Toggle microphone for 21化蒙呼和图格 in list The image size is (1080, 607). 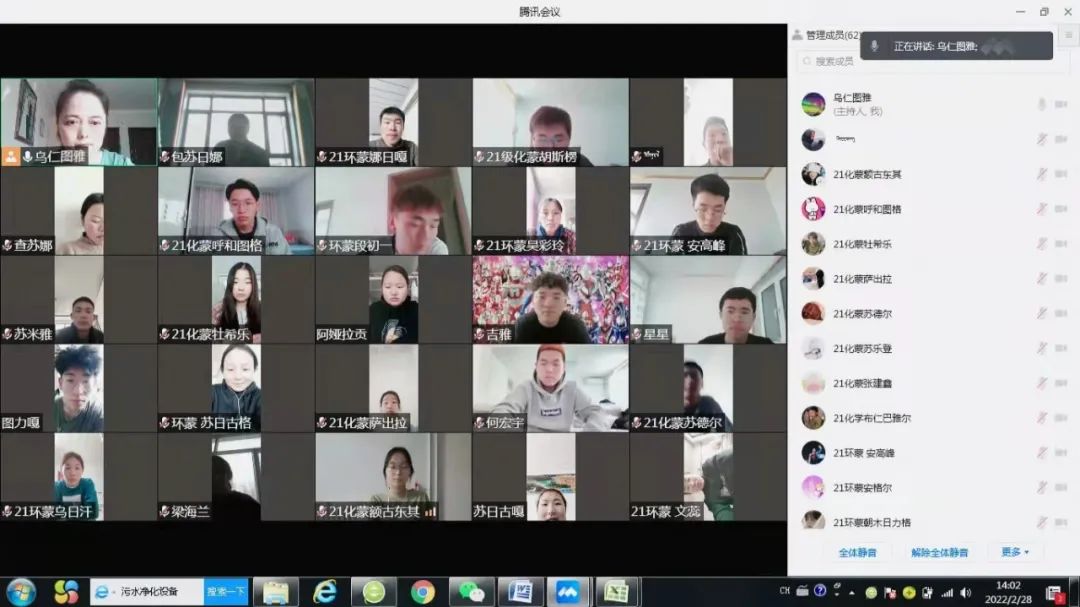1041,209
